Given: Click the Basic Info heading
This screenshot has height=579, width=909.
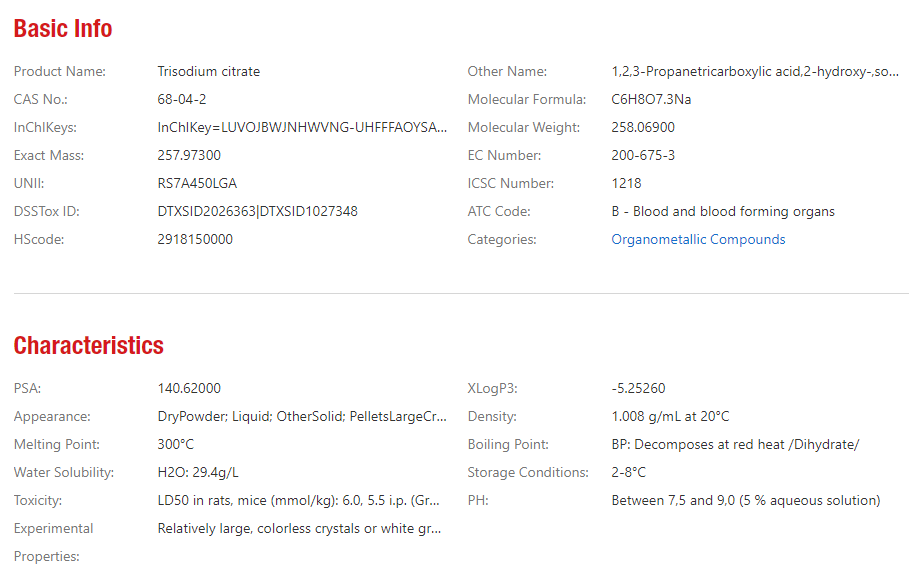Looking at the screenshot, I should [63, 28].
